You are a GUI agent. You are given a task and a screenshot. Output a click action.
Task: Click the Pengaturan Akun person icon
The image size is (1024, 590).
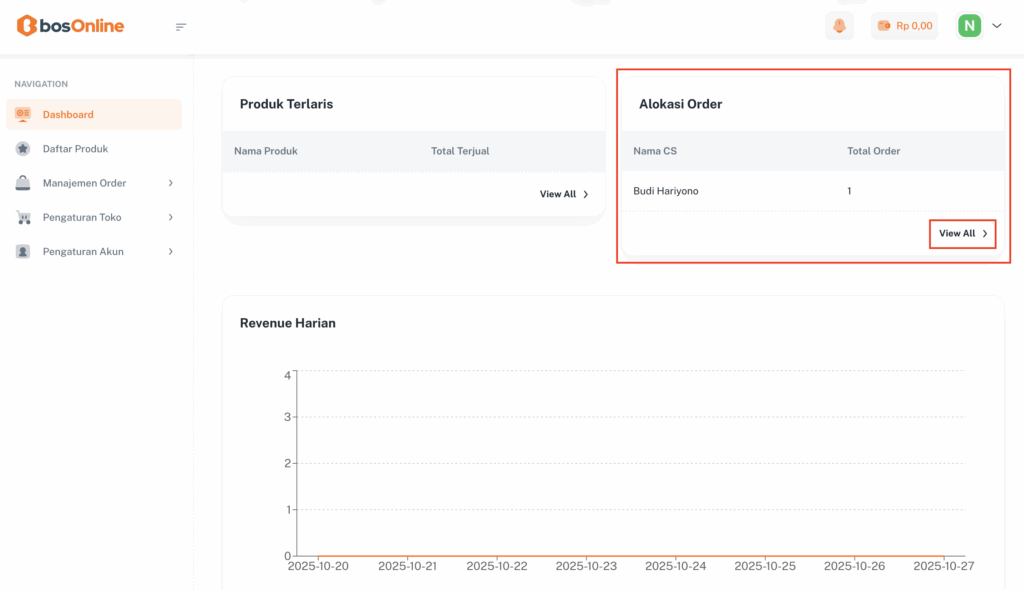tap(23, 252)
